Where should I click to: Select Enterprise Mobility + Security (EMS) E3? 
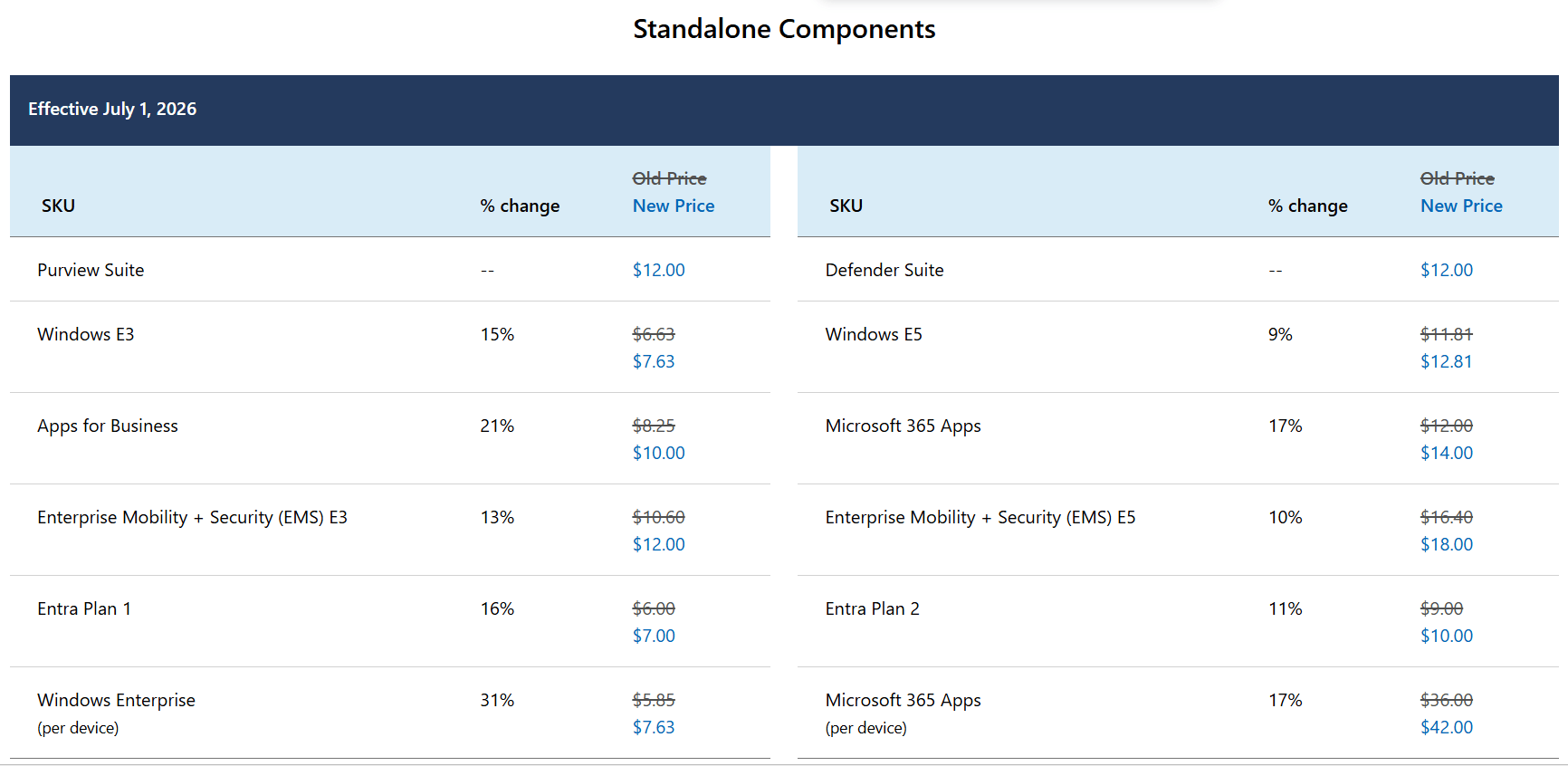coord(192,517)
